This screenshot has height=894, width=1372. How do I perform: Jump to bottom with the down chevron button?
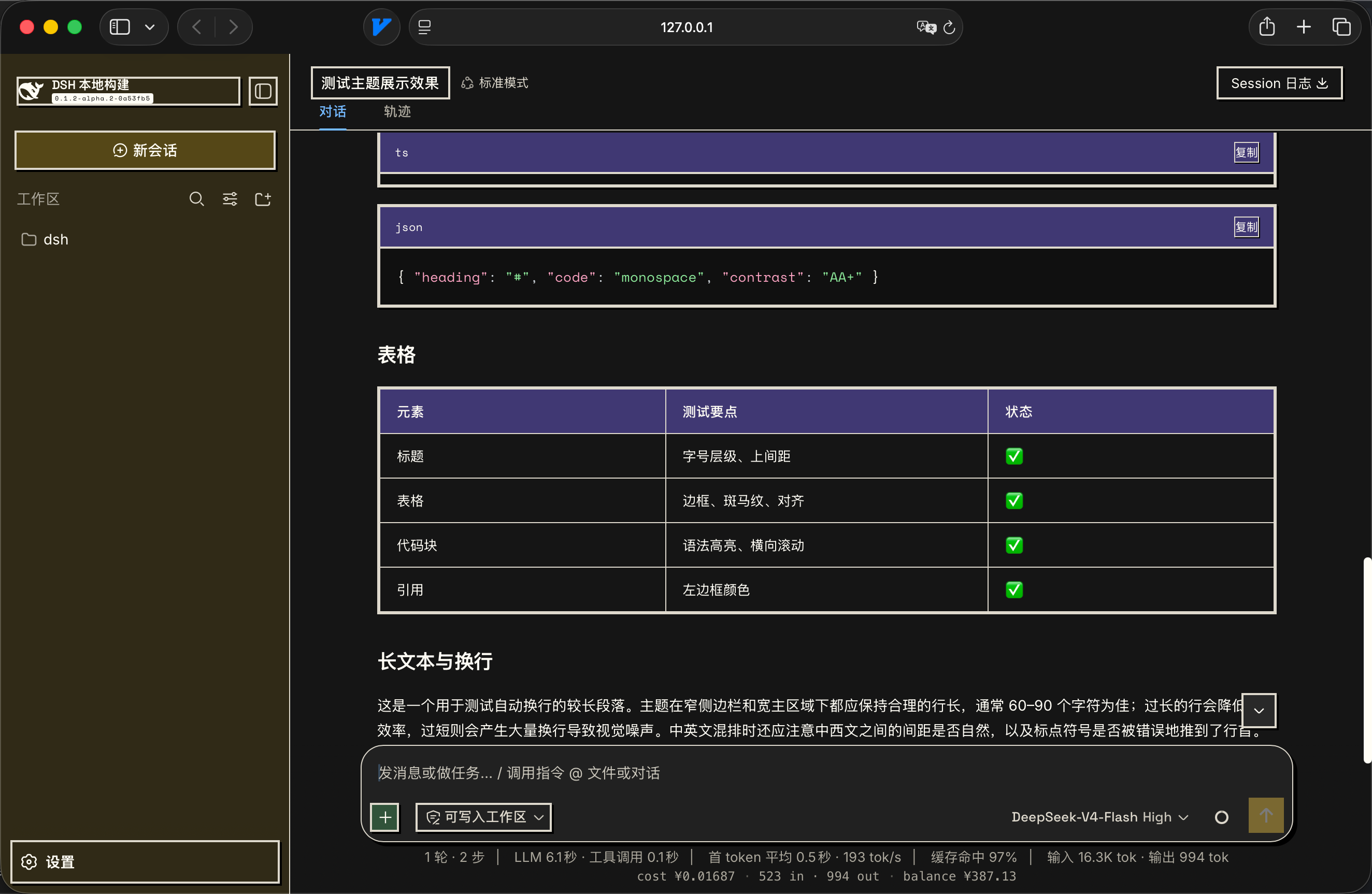[1259, 710]
